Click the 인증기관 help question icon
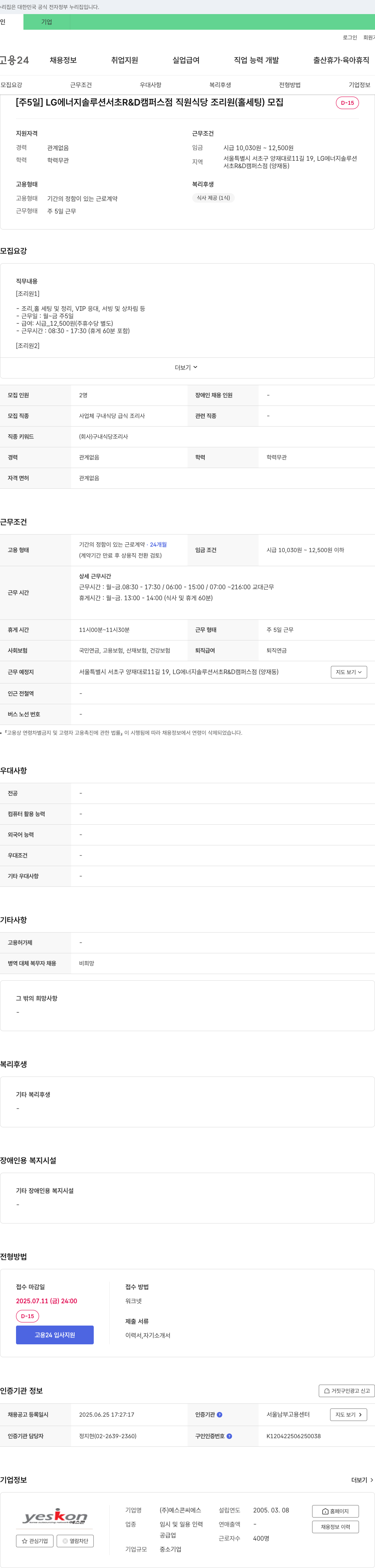The image size is (375, 1568). 220,1415
